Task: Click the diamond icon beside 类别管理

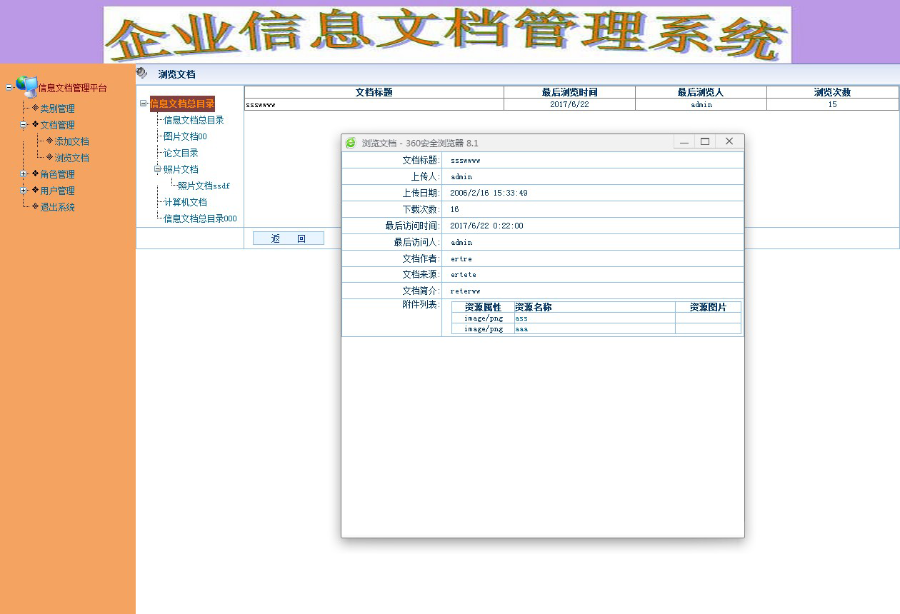Action: pos(34,107)
